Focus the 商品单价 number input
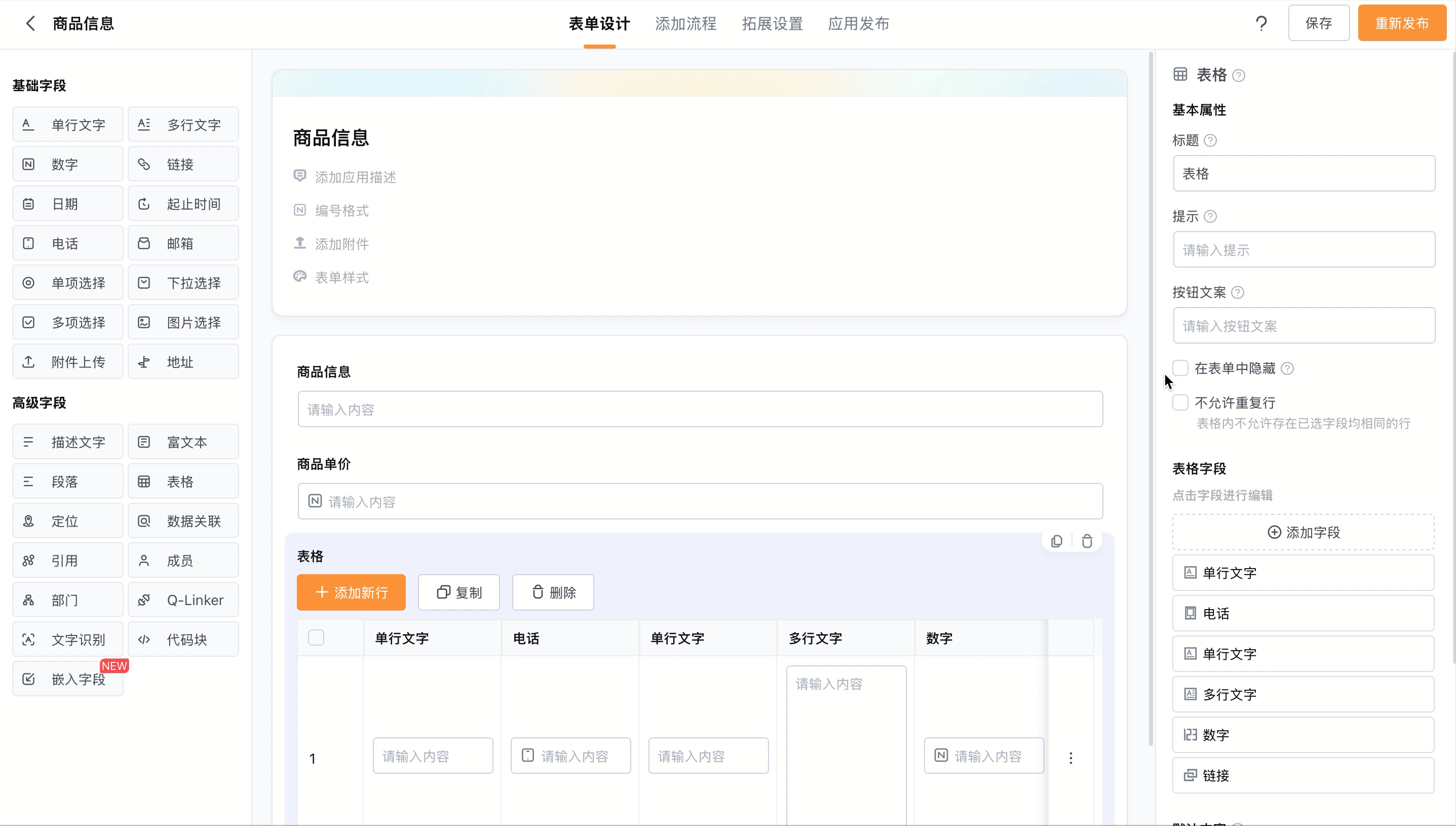 (700, 502)
